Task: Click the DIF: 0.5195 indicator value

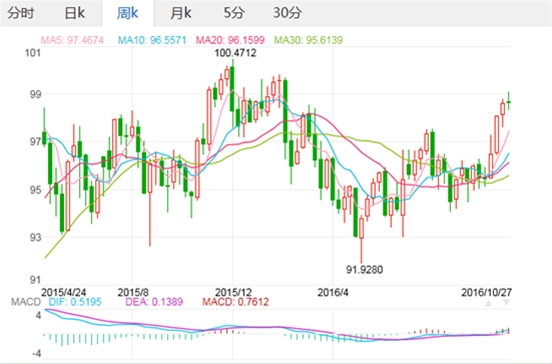Action: click(75, 302)
